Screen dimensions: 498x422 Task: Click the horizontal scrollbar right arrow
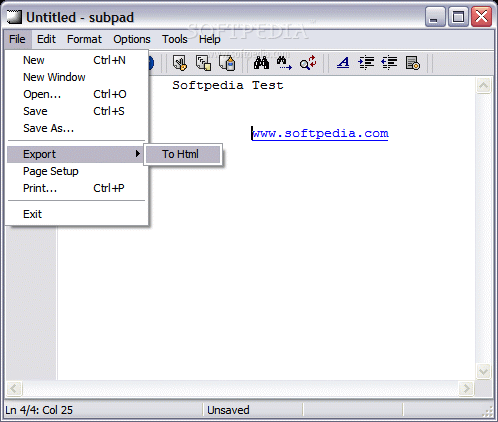point(466,388)
